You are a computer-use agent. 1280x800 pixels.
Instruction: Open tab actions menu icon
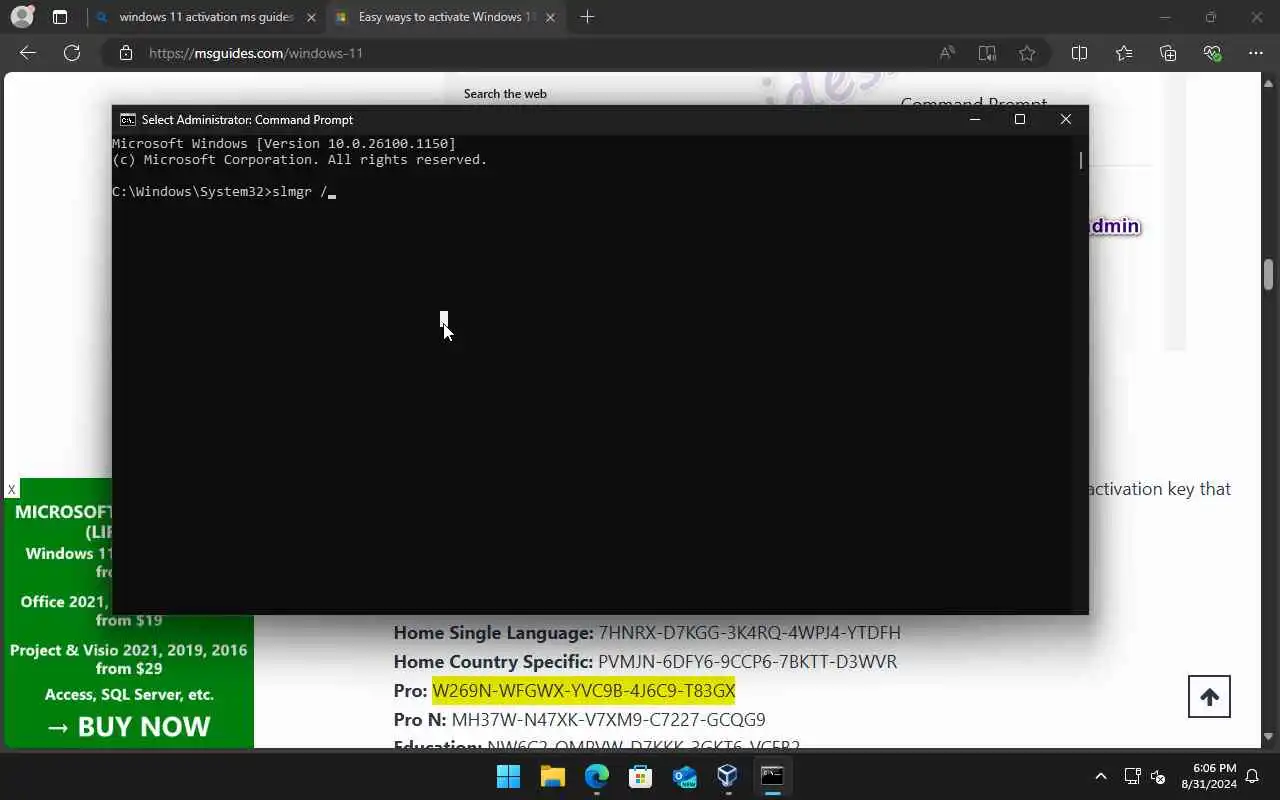(60, 17)
